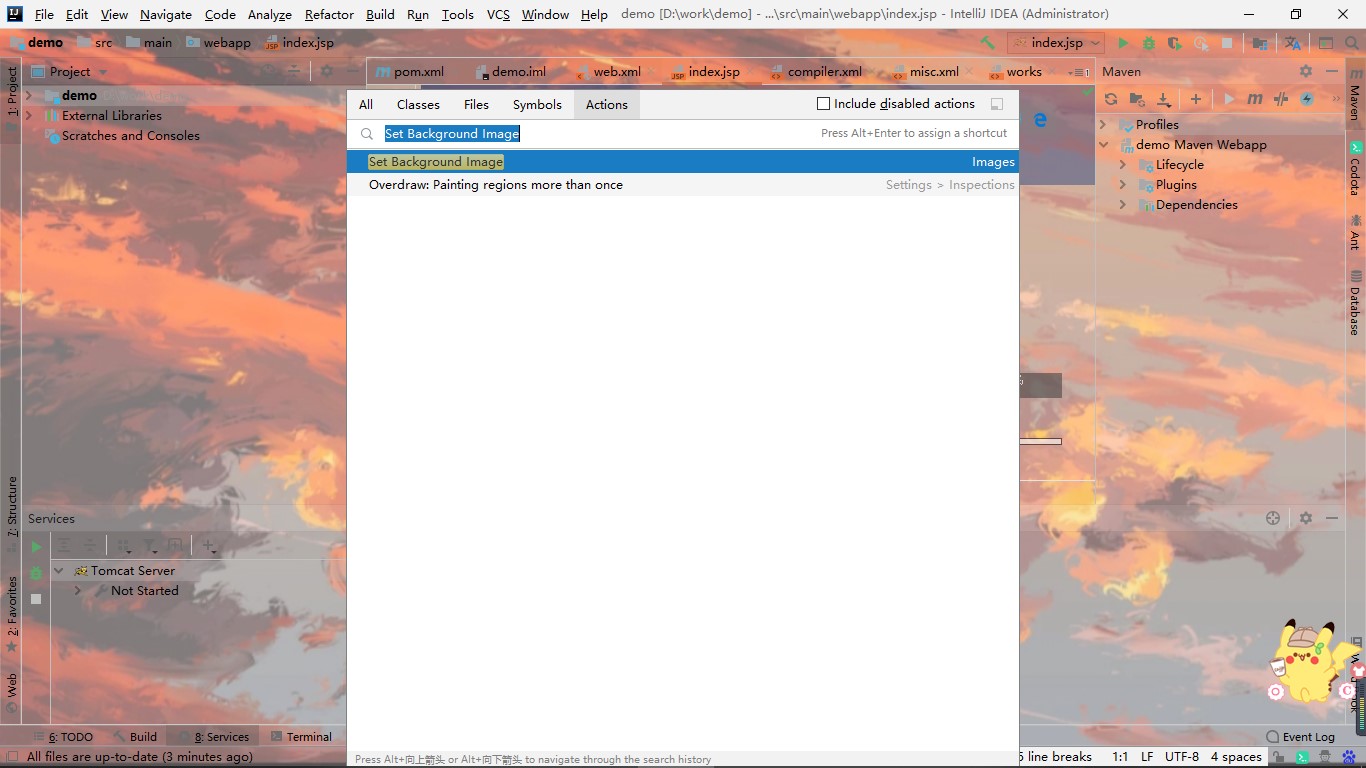The height and width of the screenshot is (768, 1366).
Task: Toggle Include disabled actions checkbox
Action: tap(824, 104)
